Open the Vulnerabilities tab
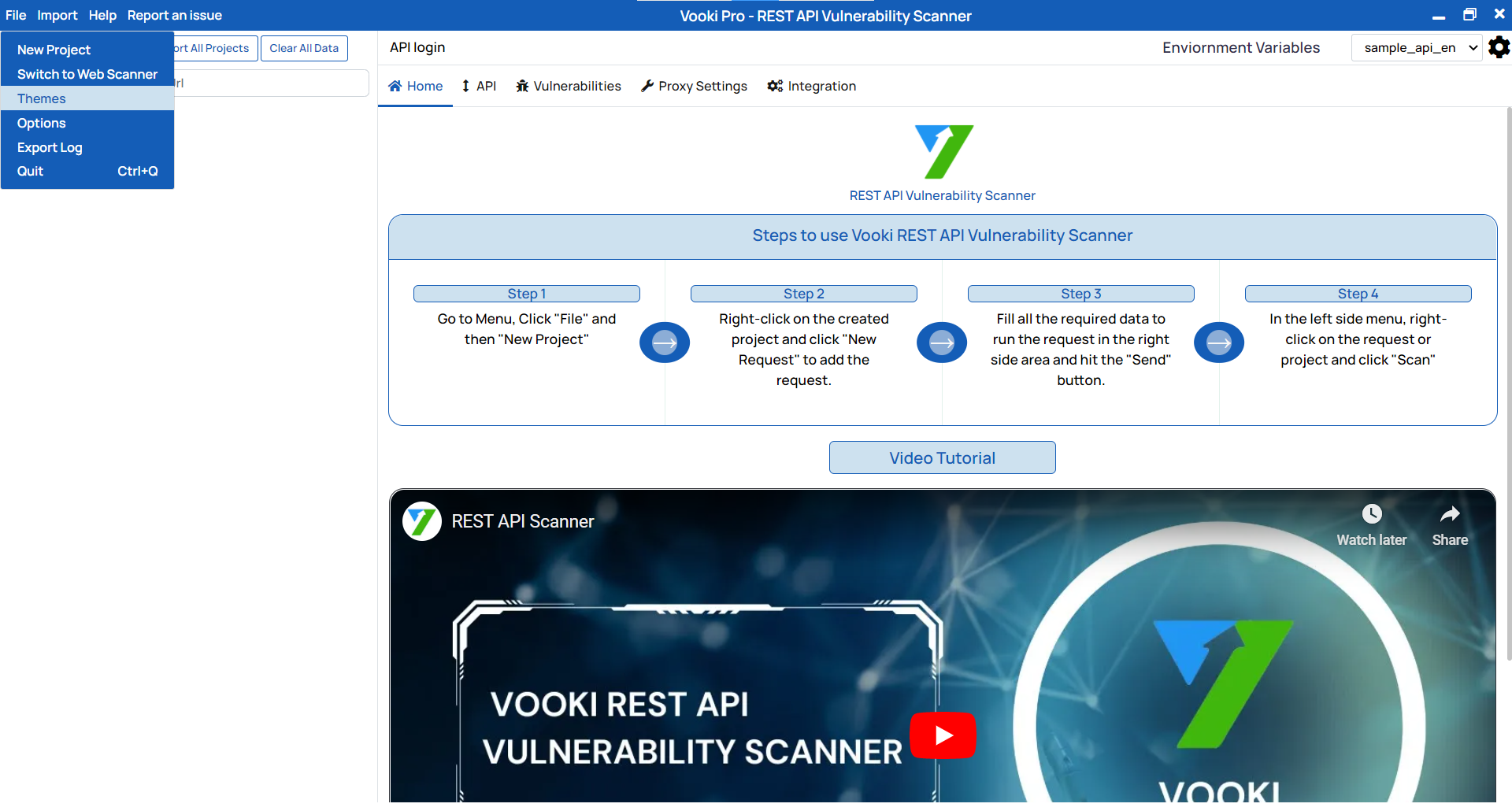 coord(569,86)
